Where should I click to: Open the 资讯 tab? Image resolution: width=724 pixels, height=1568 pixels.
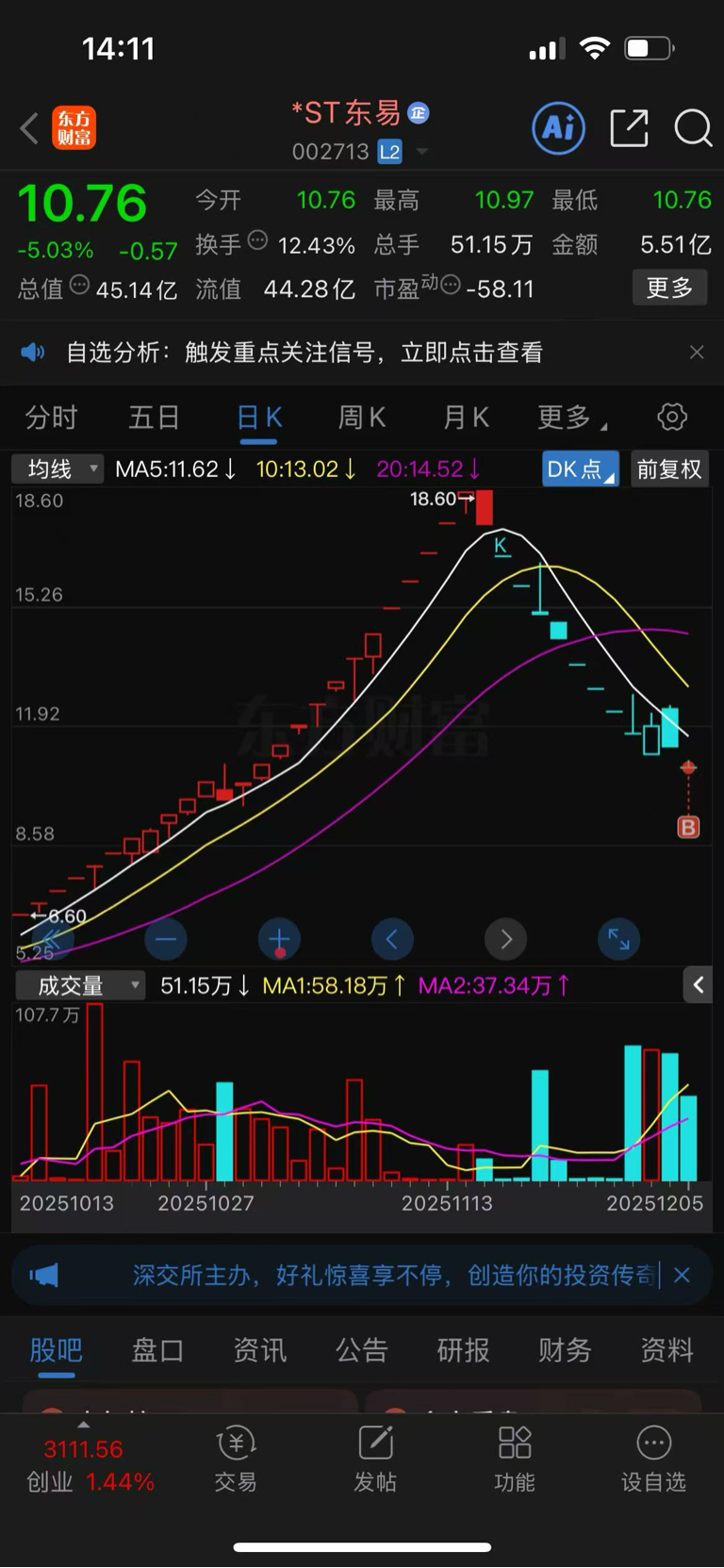point(260,1350)
